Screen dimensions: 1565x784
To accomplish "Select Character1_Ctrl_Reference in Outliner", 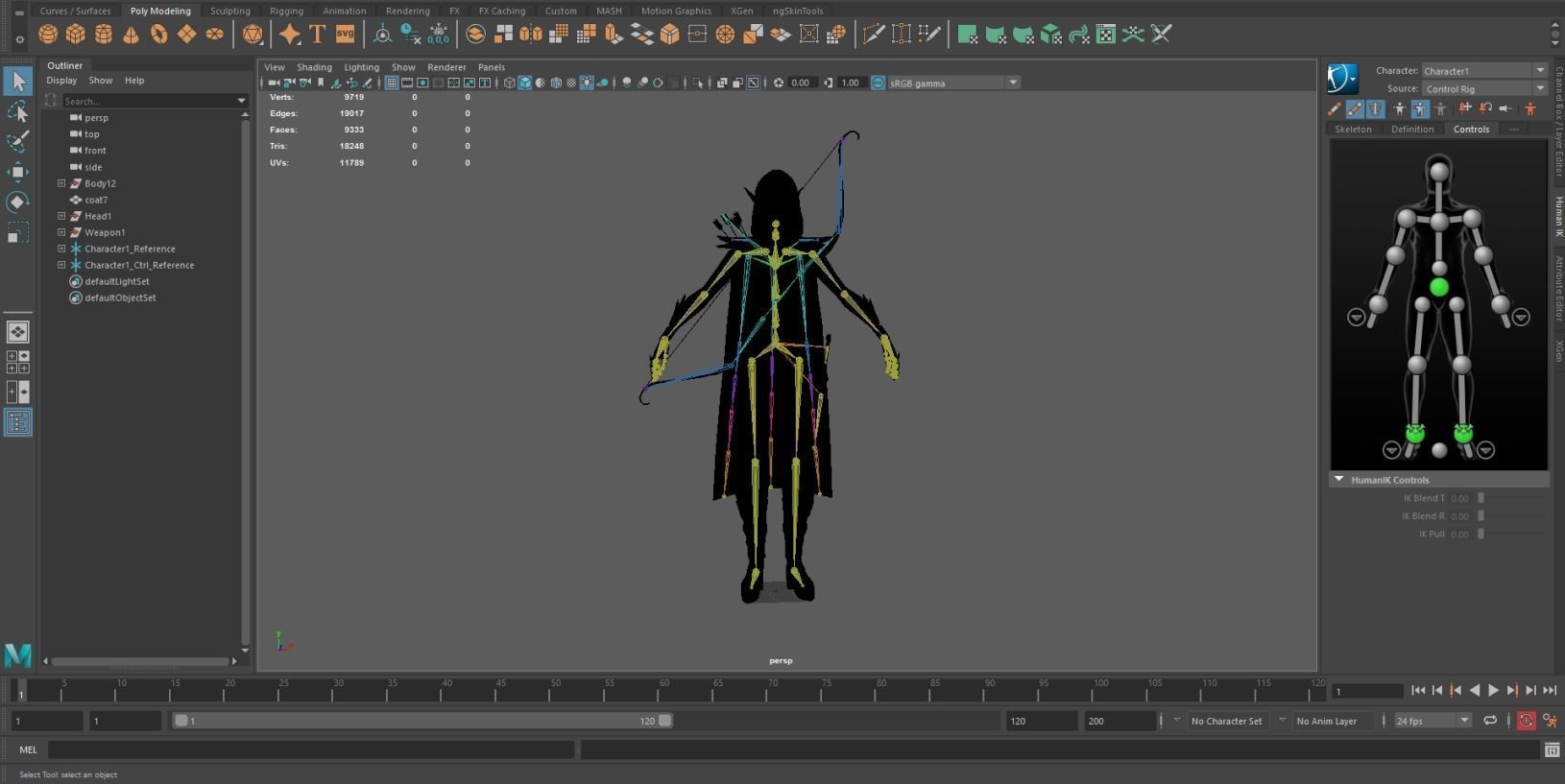I will [x=139, y=265].
